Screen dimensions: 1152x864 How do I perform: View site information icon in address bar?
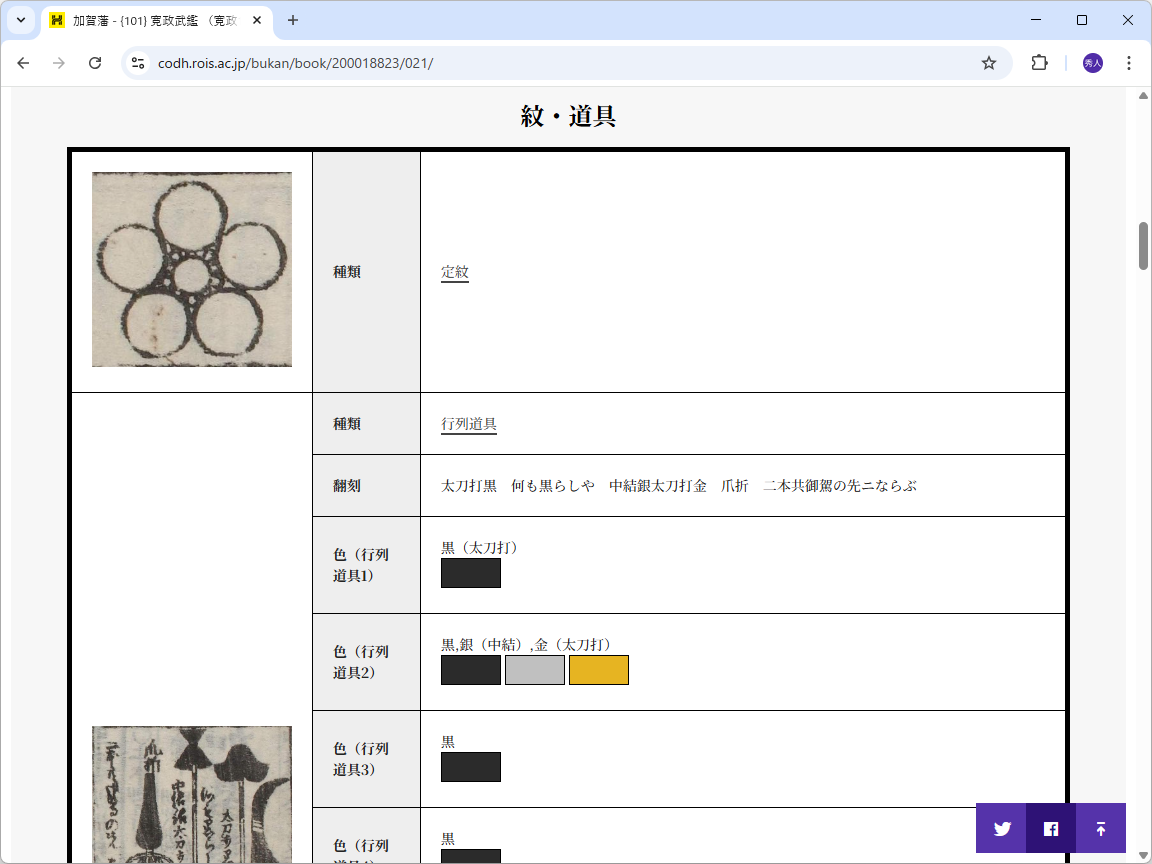pos(136,62)
